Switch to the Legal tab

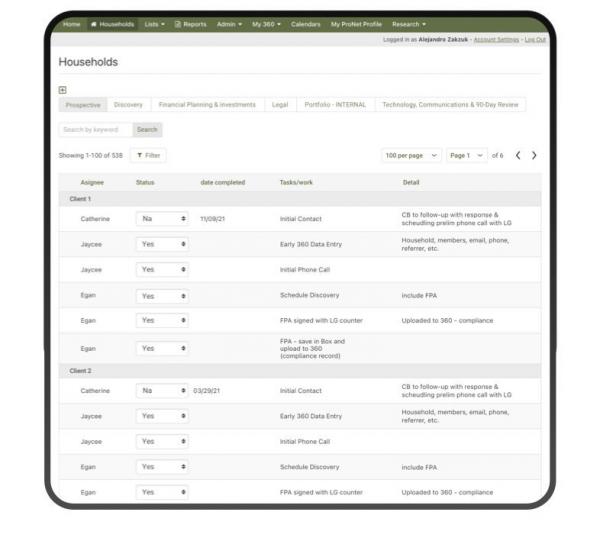click(280, 105)
